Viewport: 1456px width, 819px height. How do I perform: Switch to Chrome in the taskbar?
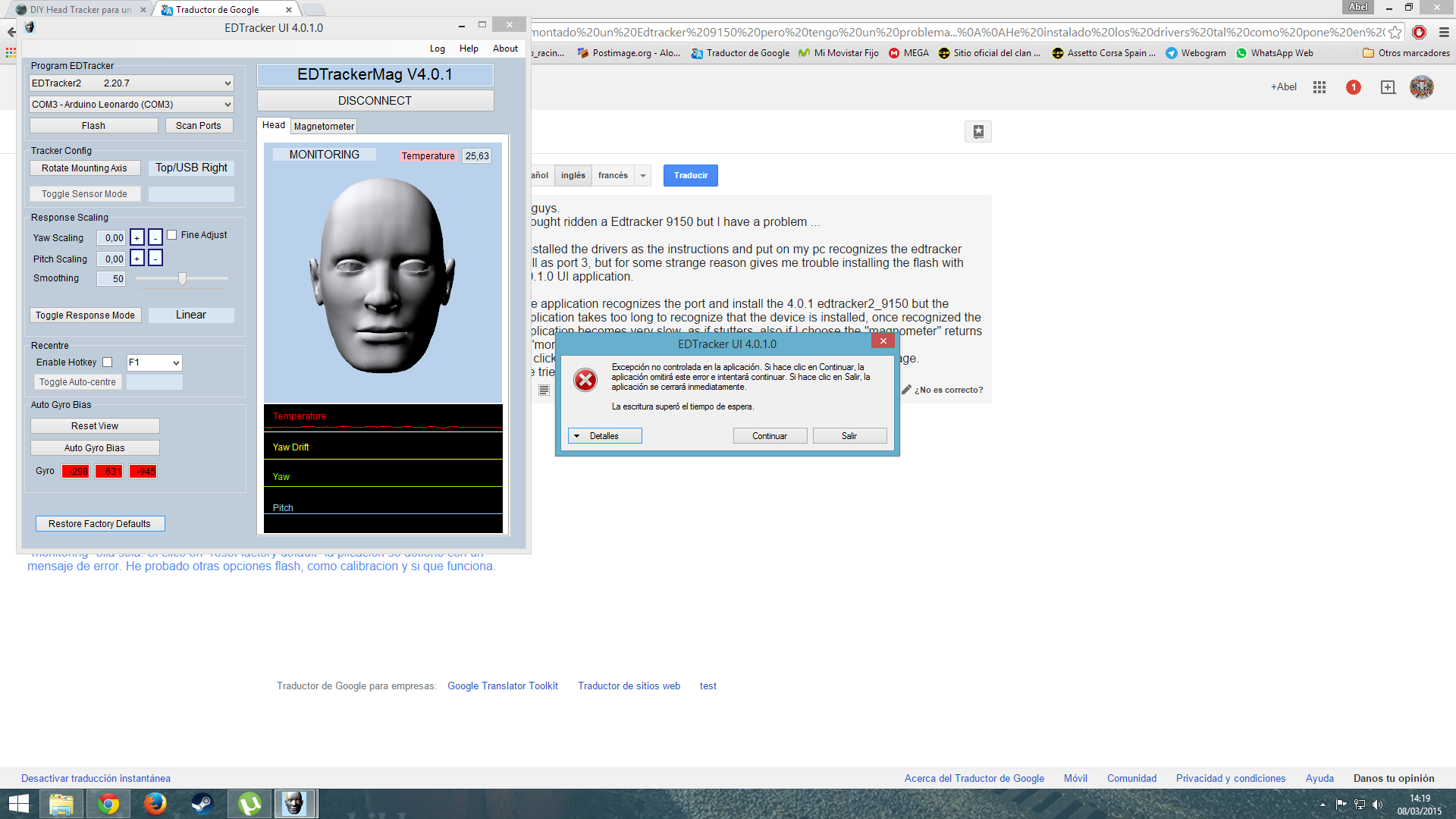click(x=108, y=804)
